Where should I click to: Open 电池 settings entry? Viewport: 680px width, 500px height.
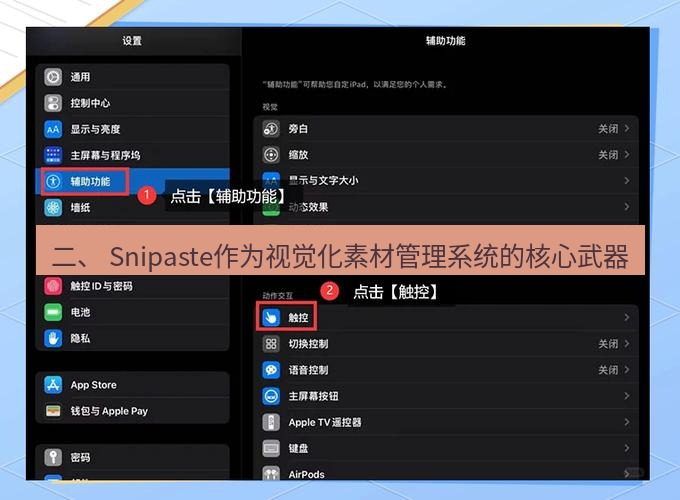pyautogui.click(x=133, y=312)
